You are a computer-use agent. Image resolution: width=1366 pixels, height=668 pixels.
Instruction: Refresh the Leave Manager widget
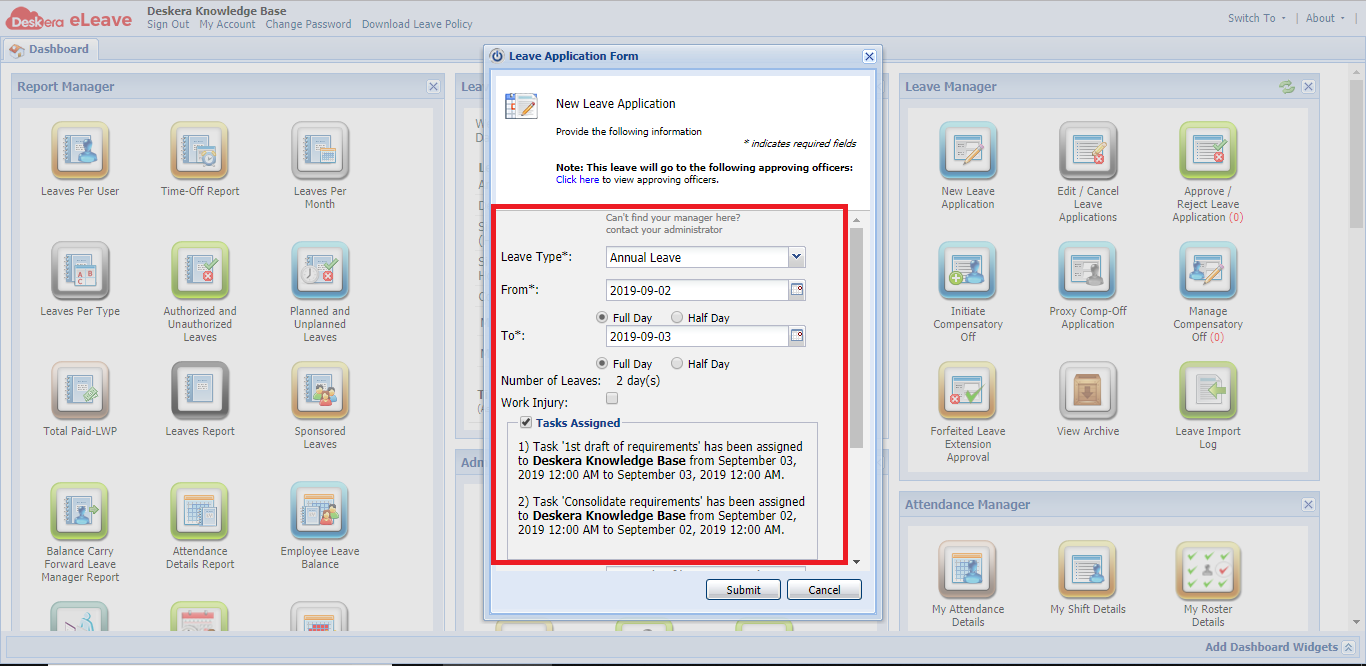(x=1288, y=86)
